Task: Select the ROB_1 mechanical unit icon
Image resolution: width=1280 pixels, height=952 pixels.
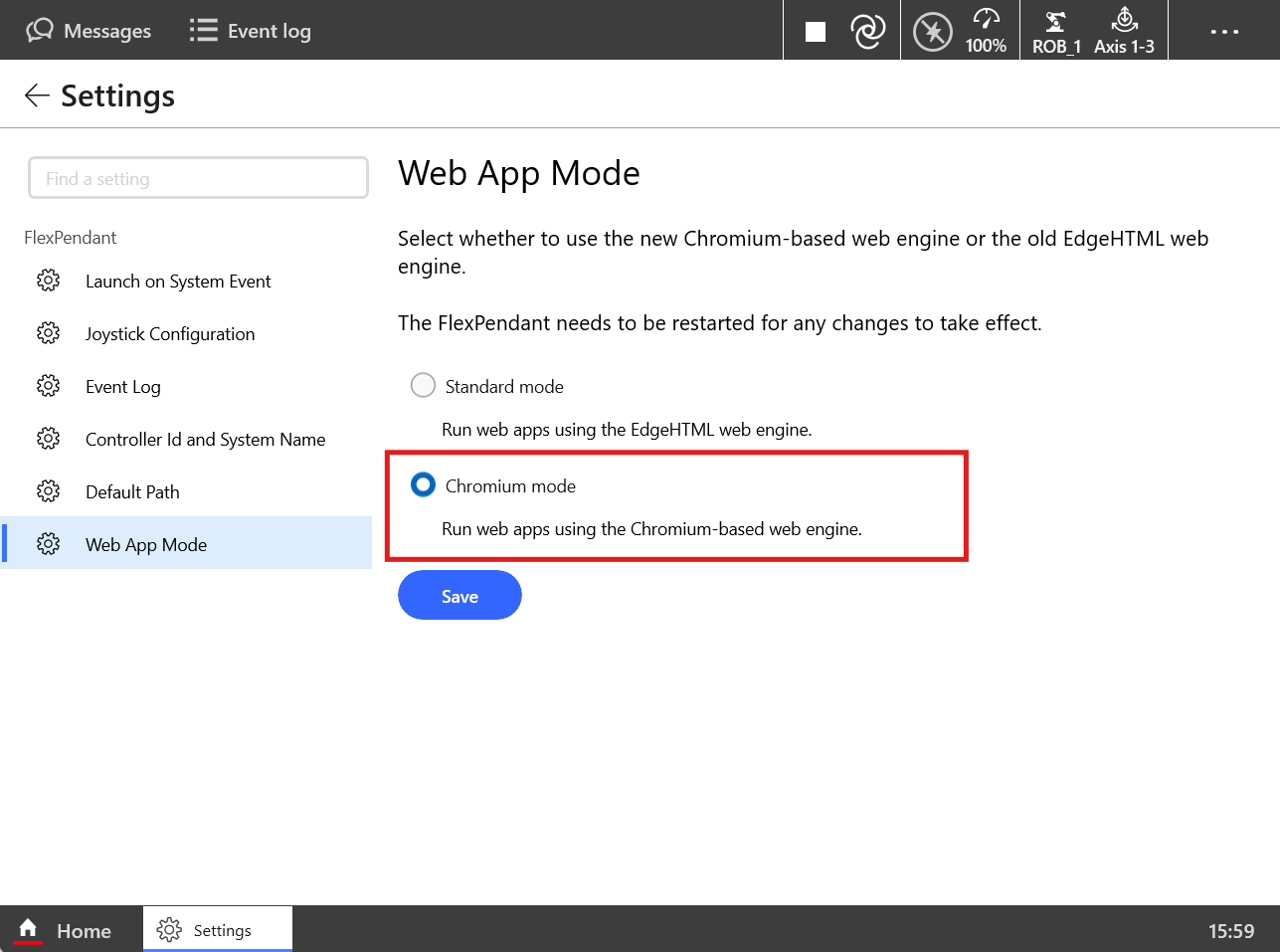Action: click(x=1056, y=31)
